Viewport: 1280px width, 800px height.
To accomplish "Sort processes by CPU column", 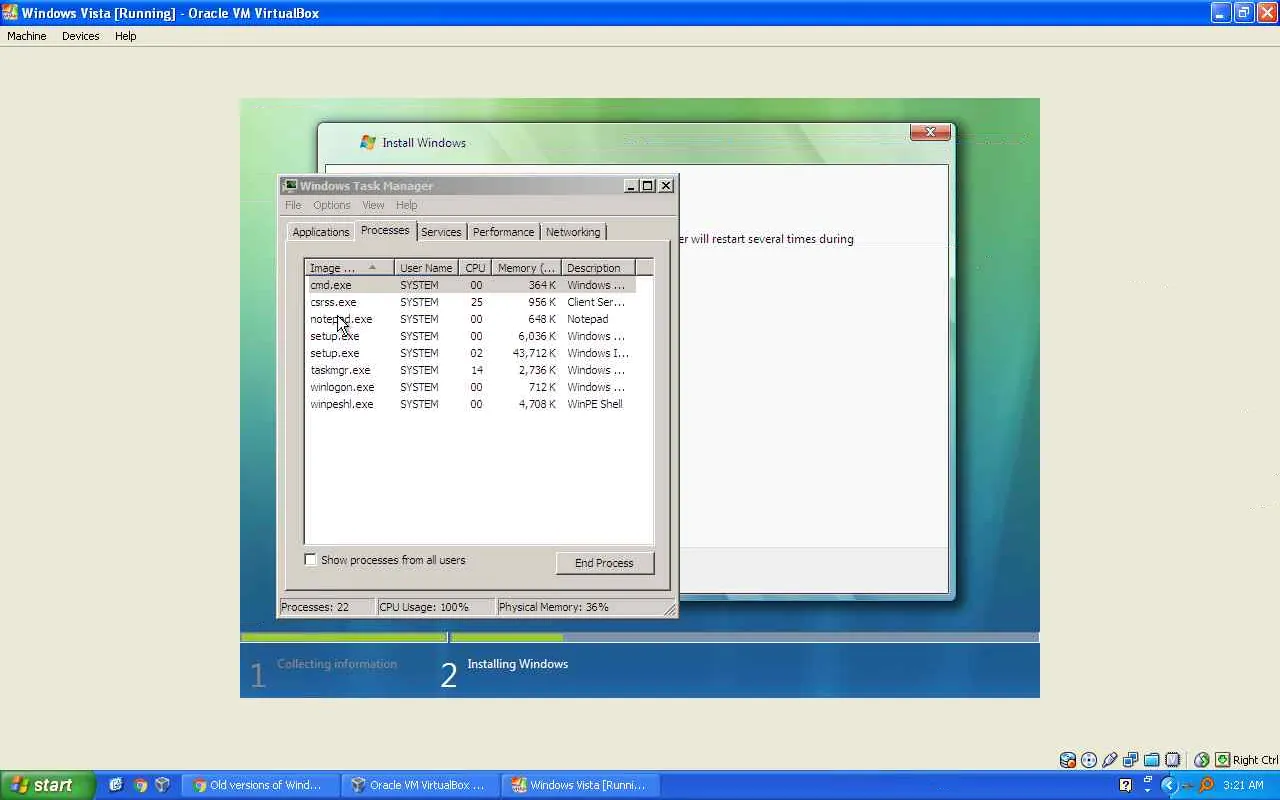I will (x=475, y=268).
